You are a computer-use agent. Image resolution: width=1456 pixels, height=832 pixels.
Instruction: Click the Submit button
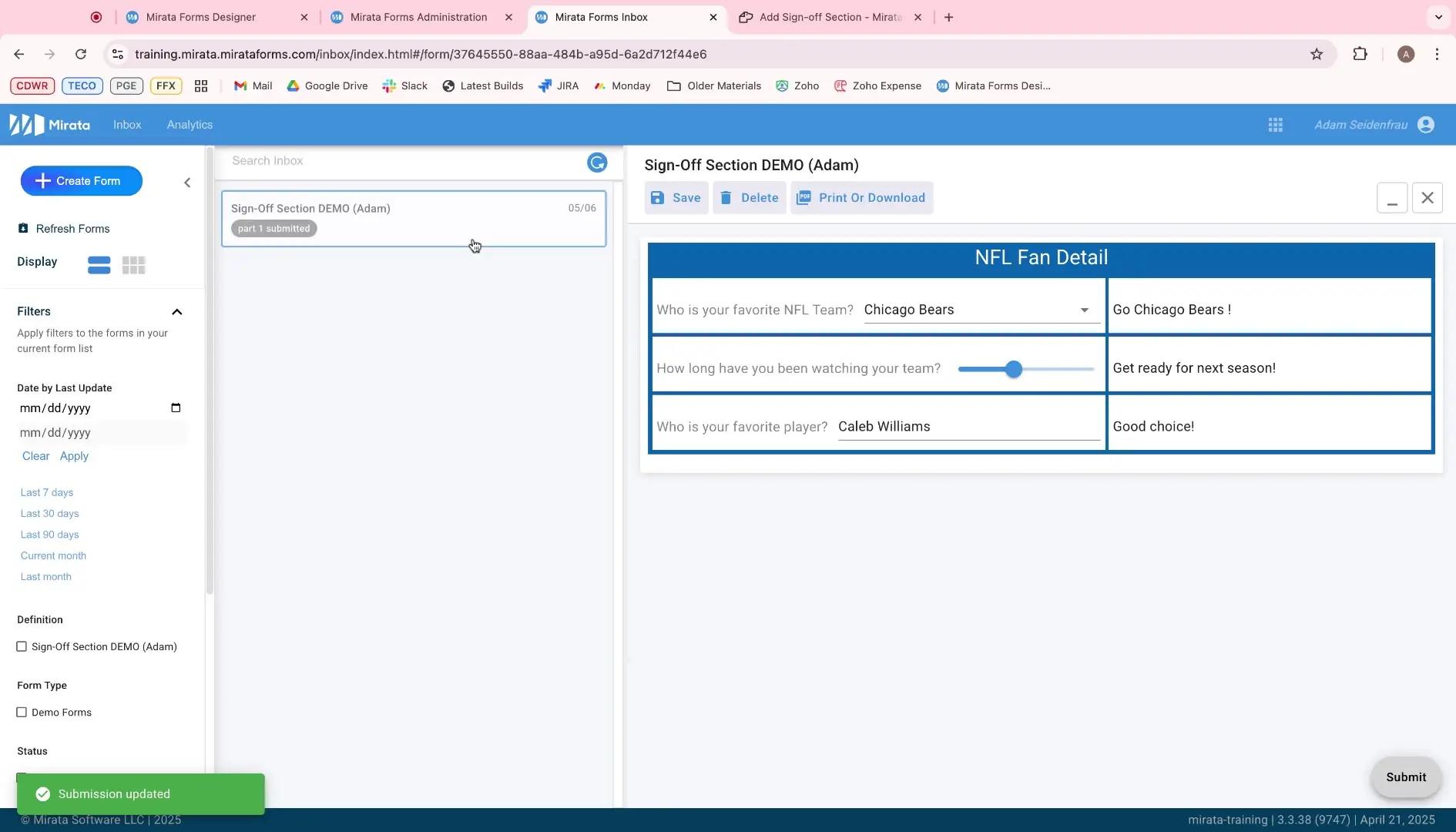[x=1406, y=777]
